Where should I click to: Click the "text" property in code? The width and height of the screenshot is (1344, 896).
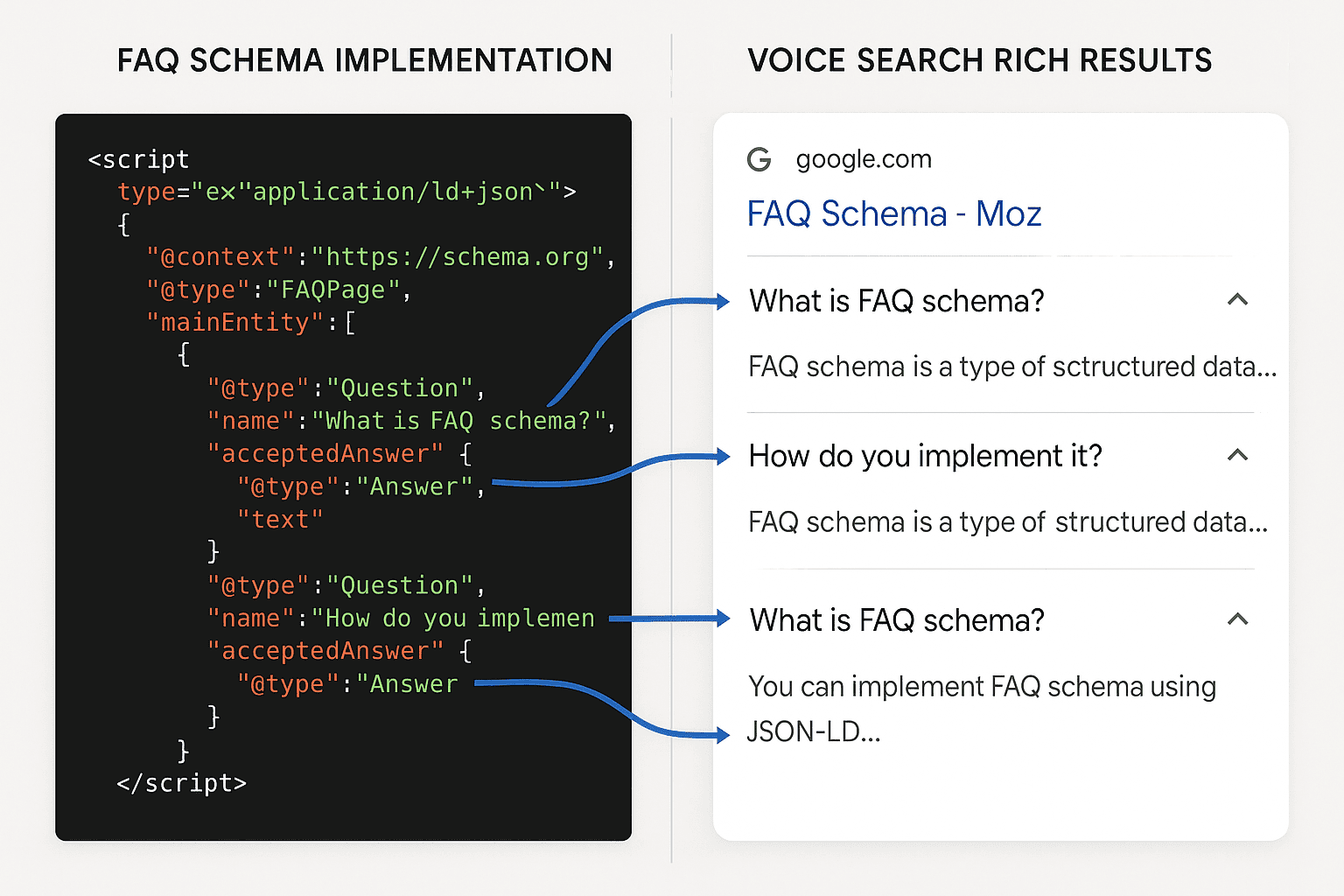click(280, 520)
